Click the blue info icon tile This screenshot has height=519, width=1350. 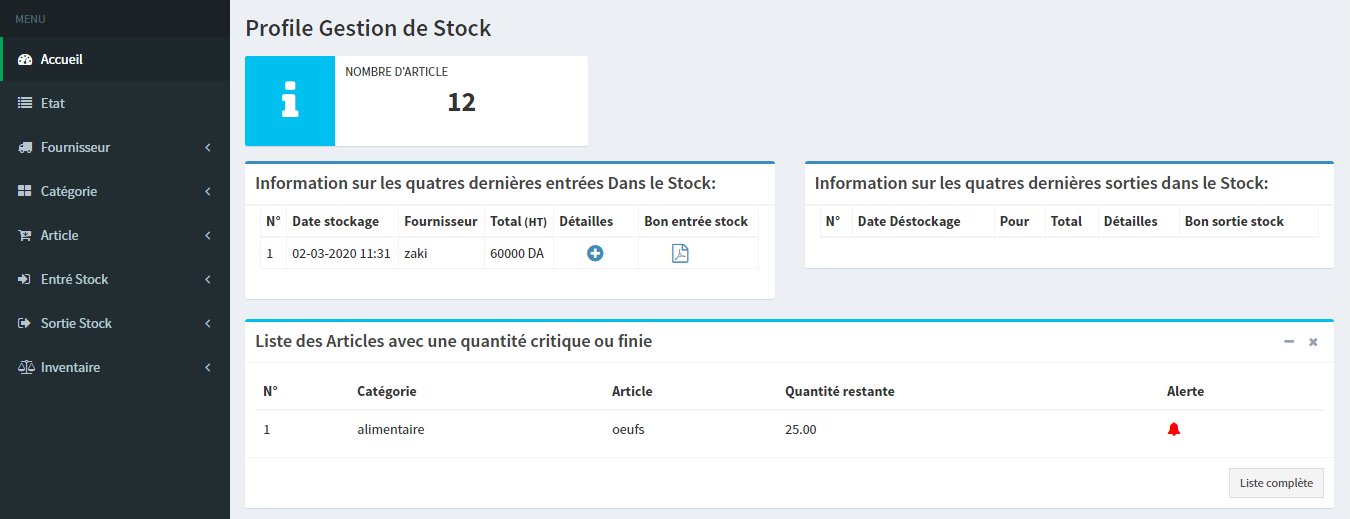290,101
